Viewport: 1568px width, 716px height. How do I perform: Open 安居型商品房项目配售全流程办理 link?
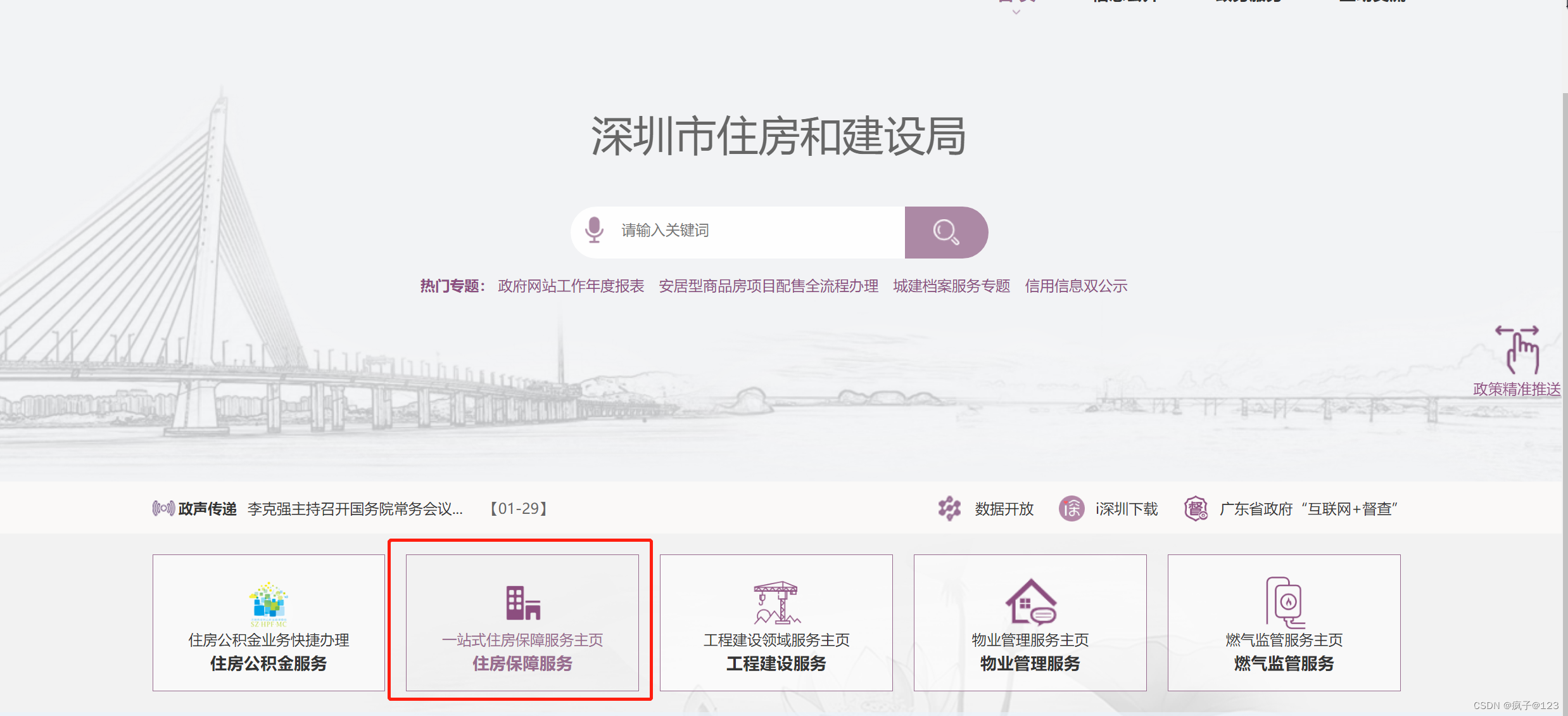click(x=768, y=286)
